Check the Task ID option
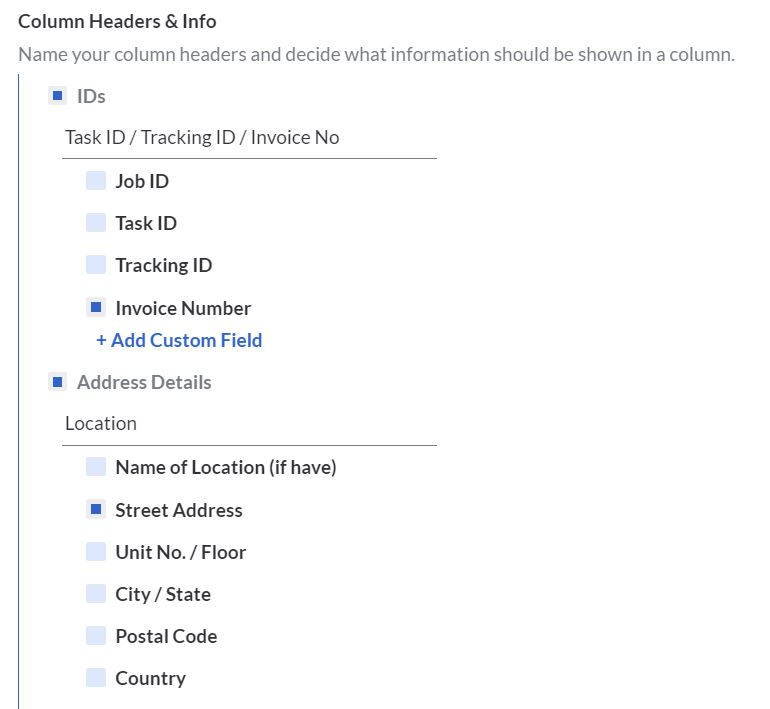770x709 pixels. (x=96, y=223)
